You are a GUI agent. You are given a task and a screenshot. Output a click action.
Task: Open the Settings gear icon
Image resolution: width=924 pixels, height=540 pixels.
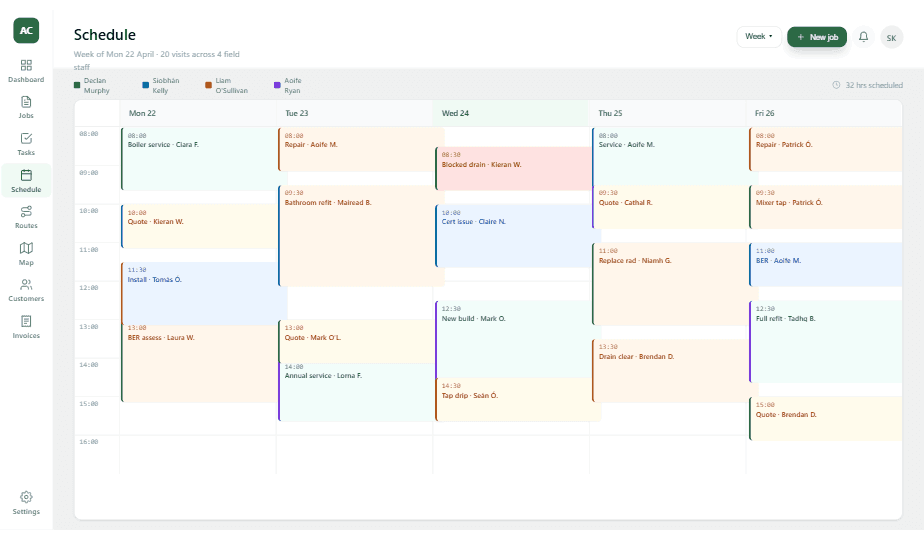point(26,497)
